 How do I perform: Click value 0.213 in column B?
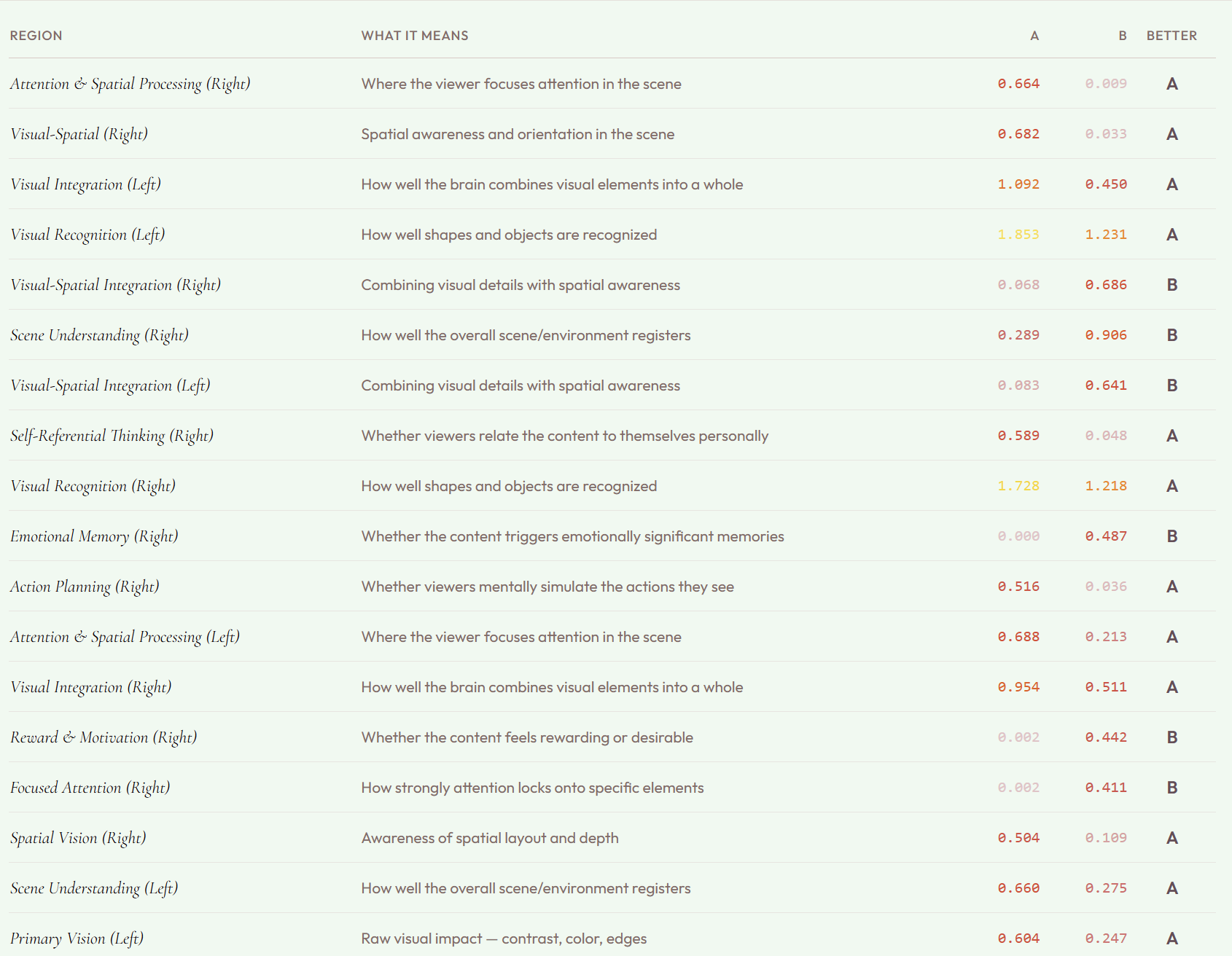(x=1106, y=637)
